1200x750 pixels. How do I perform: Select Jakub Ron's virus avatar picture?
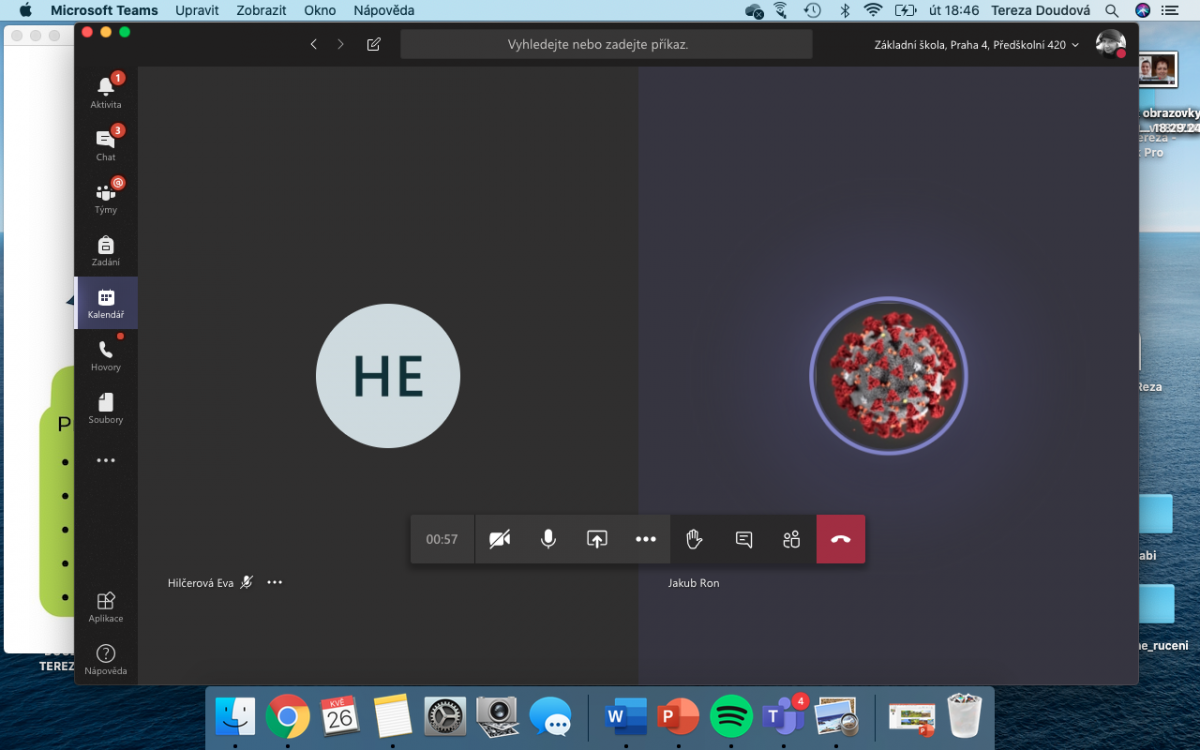pyautogui.click(x=888, y=376)
